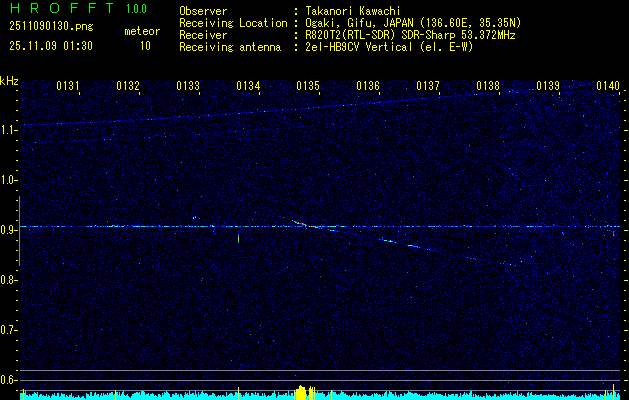
Task: Click the kHz unit label
Action: (9, 81)
